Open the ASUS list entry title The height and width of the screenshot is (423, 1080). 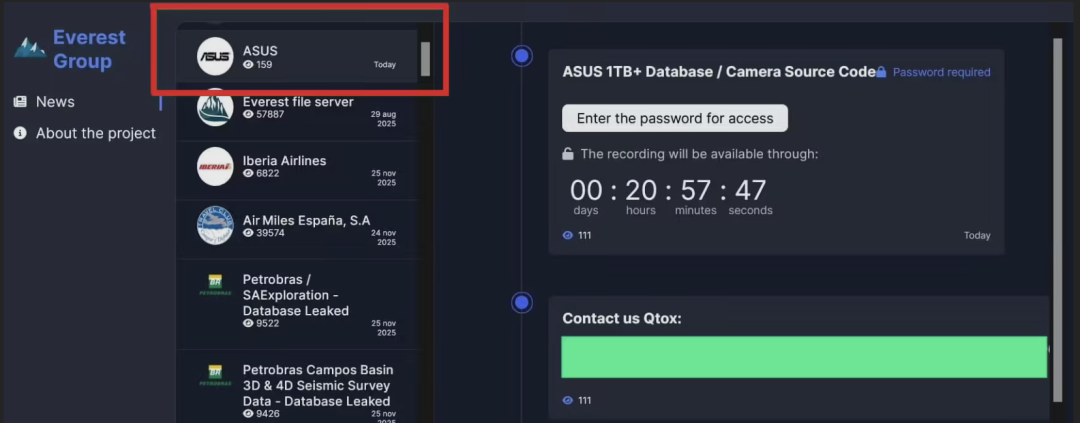(260, 51)
